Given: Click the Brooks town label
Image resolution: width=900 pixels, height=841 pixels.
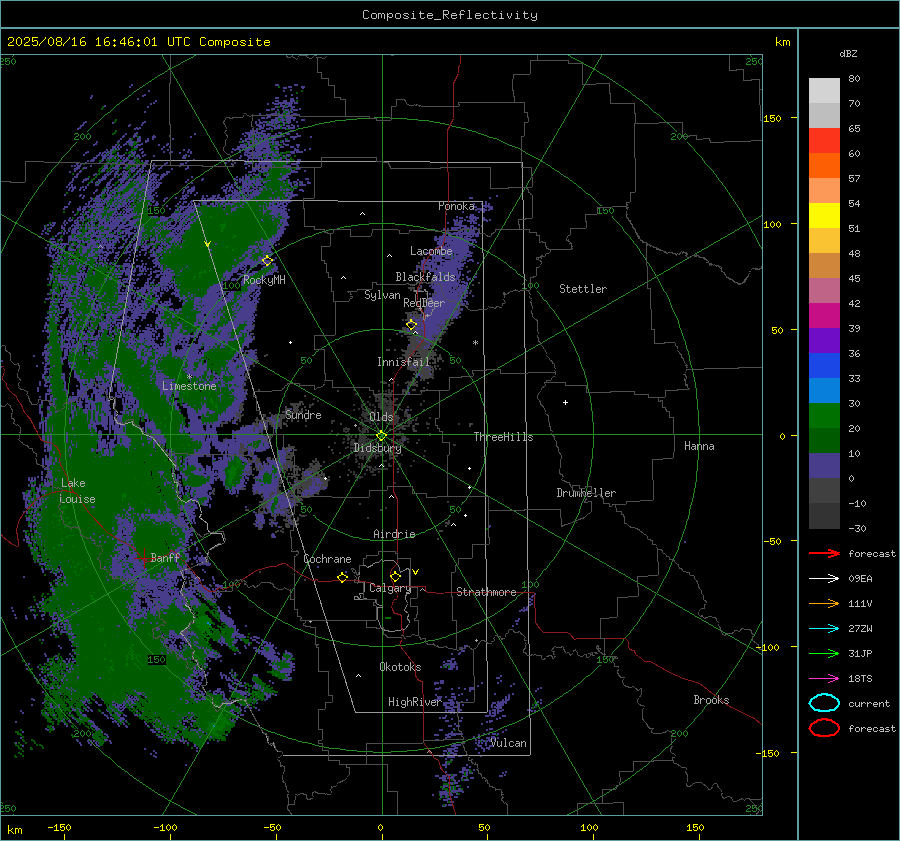Looking at the screenshot, I should (711, 700).
